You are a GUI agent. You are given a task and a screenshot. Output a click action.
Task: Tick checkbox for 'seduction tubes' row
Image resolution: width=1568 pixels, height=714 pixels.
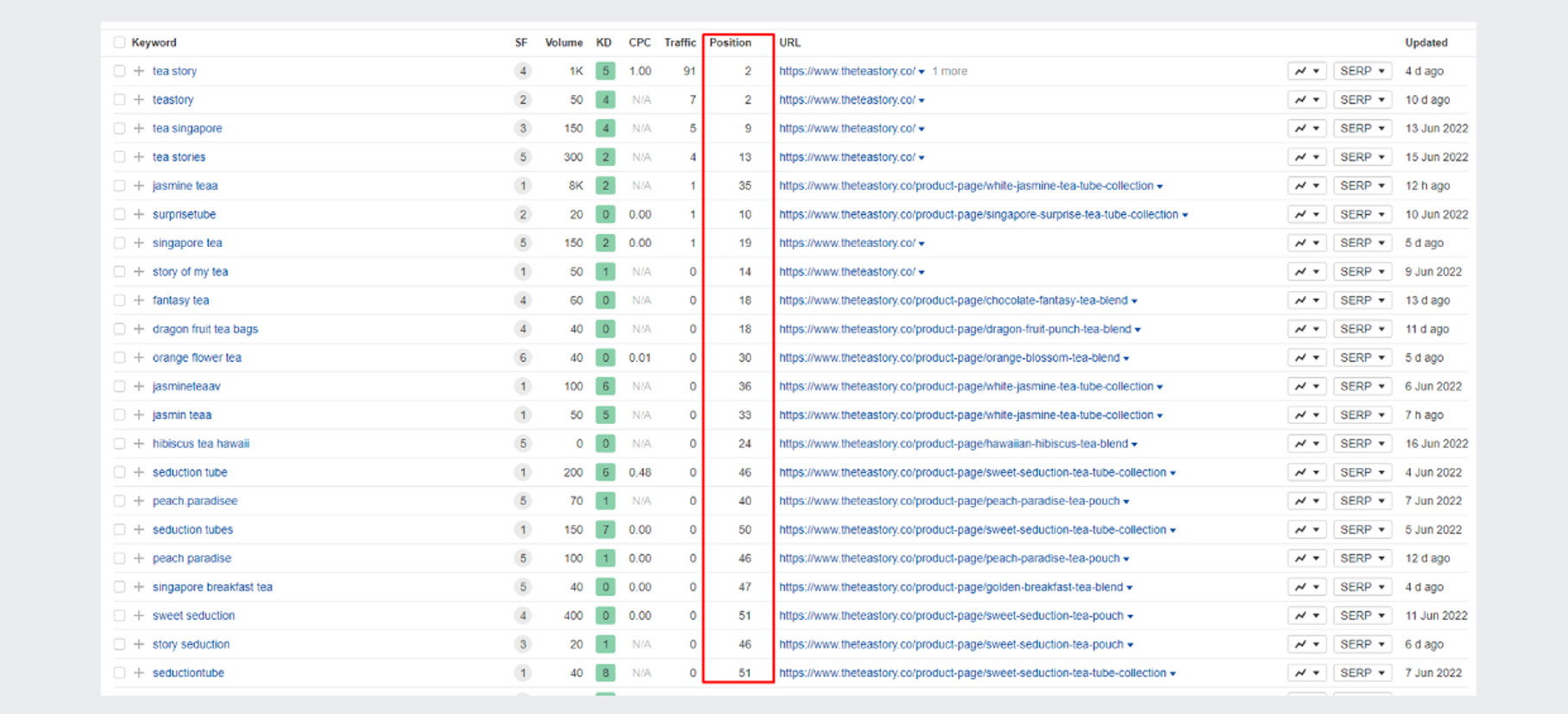pos(119,529)
